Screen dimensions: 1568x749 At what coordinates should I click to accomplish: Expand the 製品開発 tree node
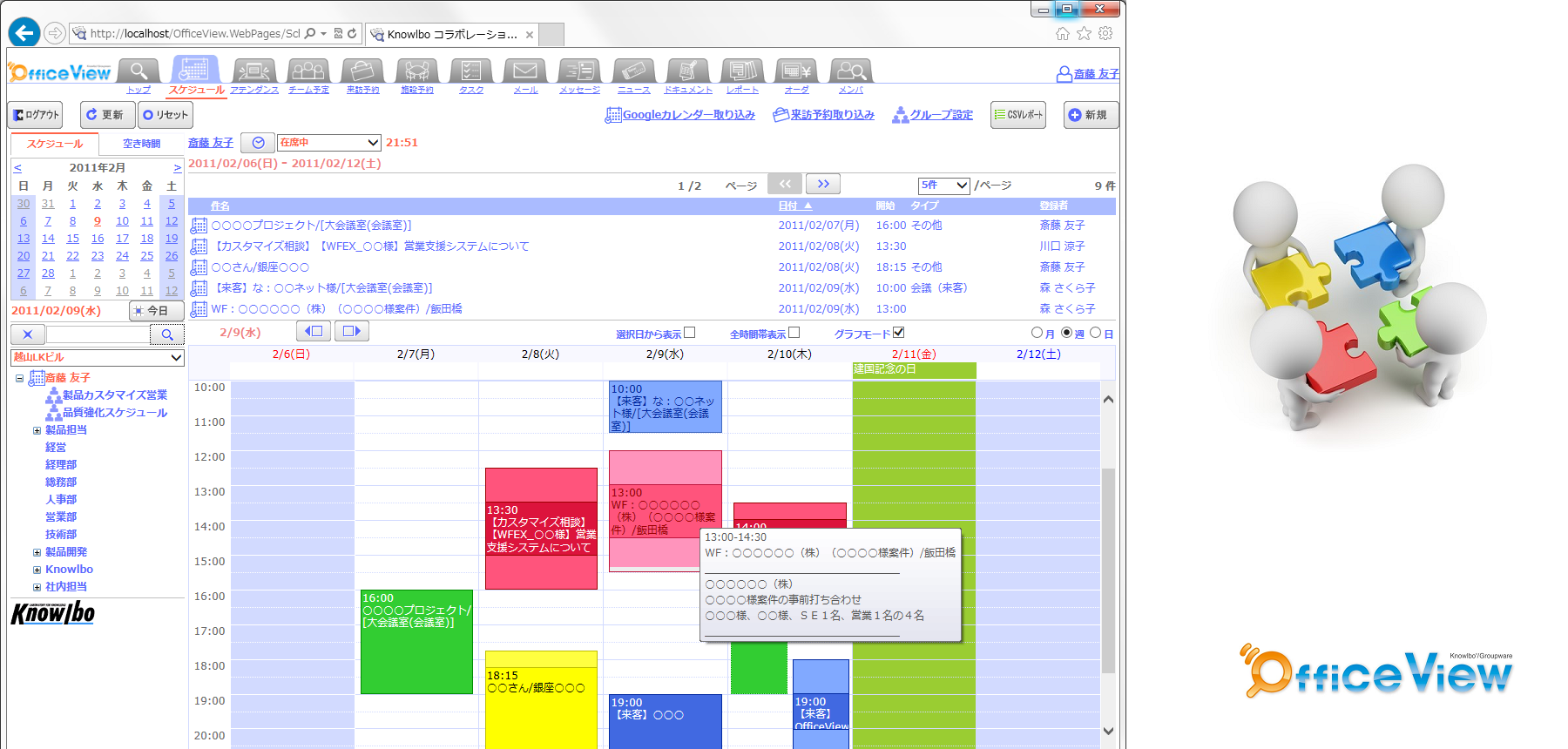pyautogui.click(x=37, y=552)
